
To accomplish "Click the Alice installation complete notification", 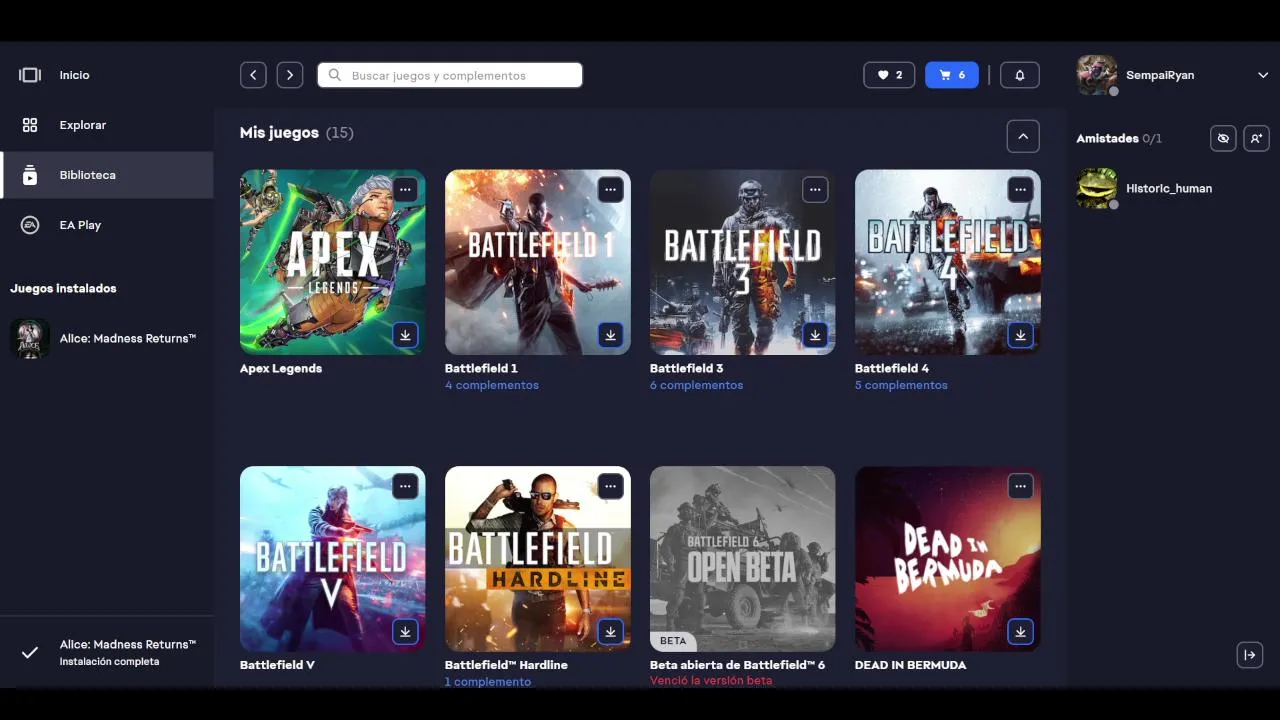I will coord(107,652).
